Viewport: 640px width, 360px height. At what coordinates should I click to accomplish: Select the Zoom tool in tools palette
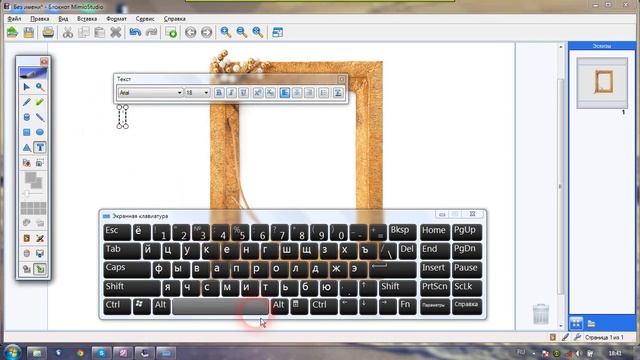click(x=40, y=87)
